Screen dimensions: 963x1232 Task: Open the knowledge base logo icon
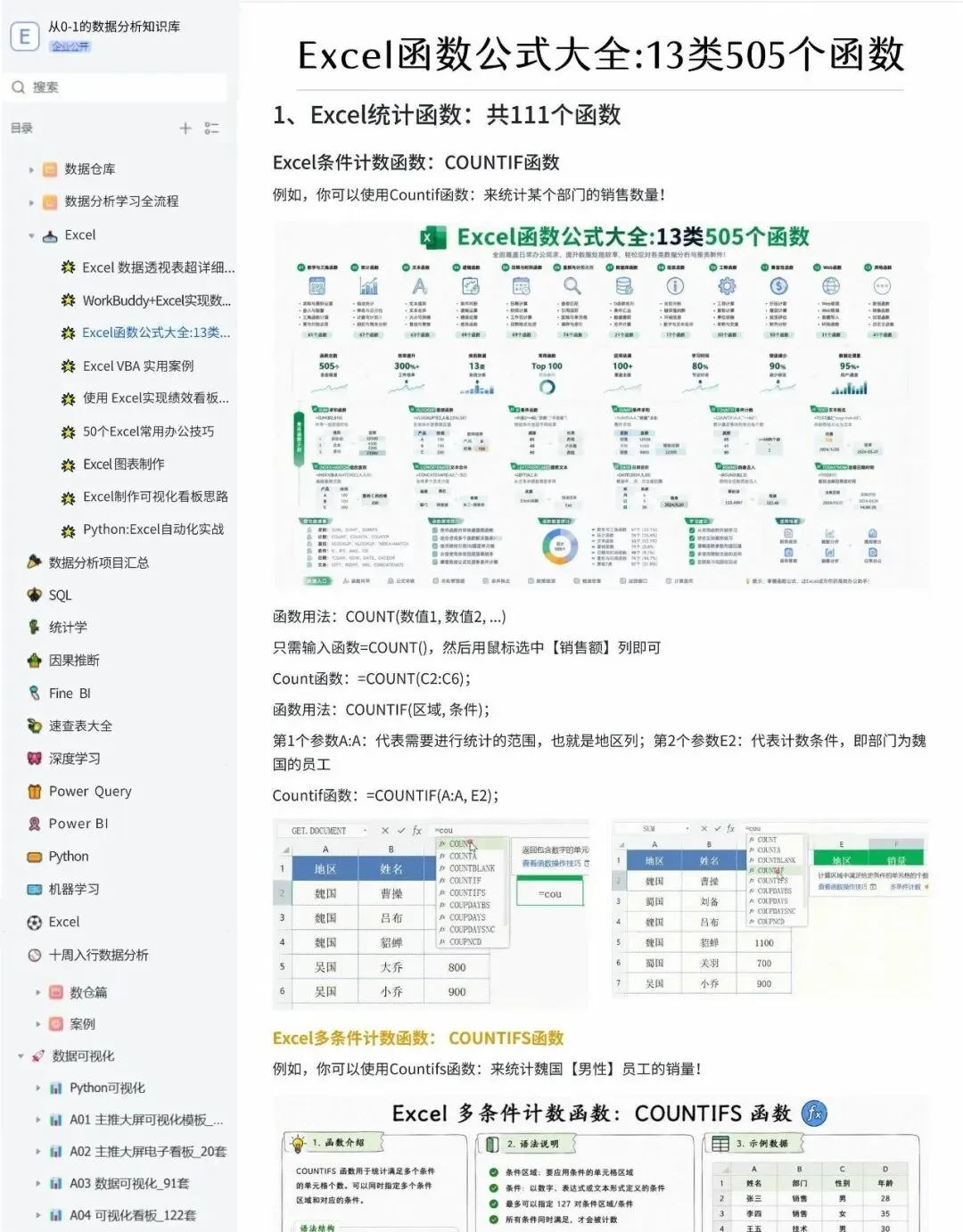click(24, 36)
